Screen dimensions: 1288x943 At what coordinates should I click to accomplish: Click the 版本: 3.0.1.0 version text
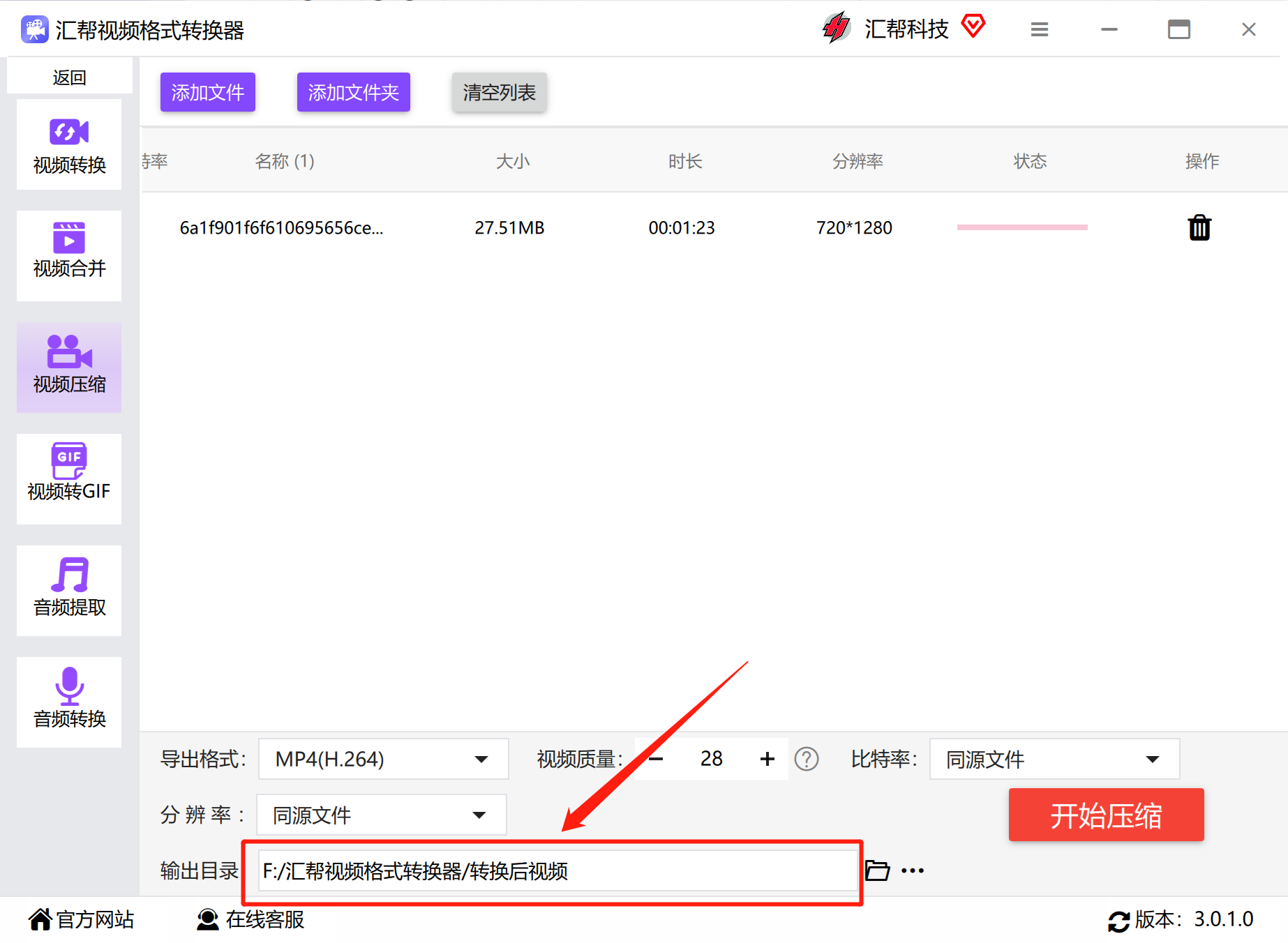pos(1195,919)
